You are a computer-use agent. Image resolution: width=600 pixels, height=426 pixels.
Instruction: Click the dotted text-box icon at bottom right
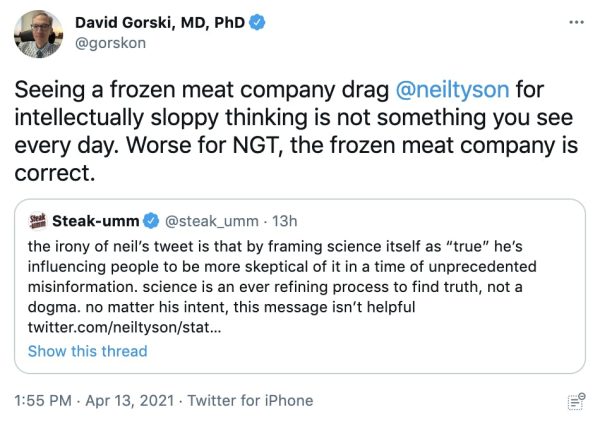click(575, 402)
